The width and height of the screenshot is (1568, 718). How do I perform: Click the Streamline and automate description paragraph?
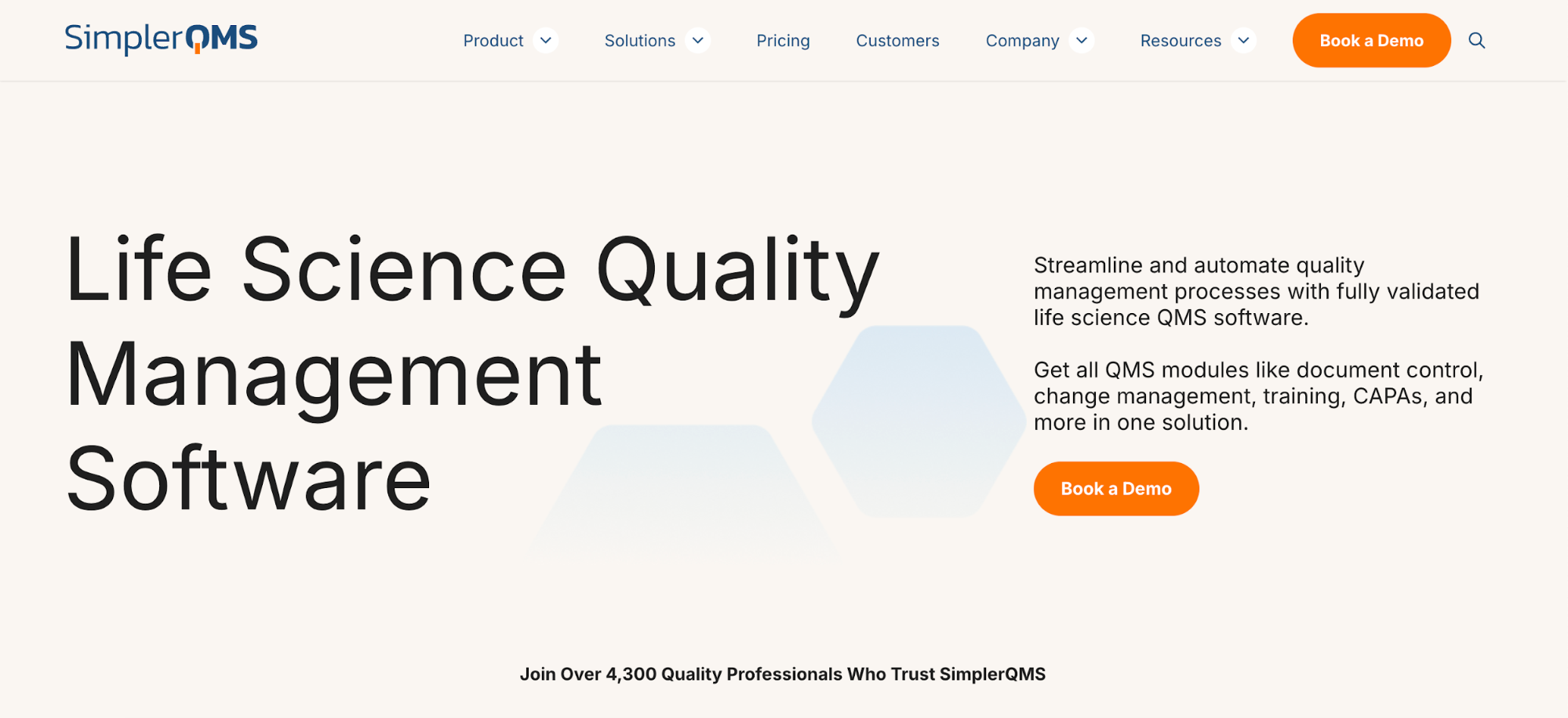point(1255,290)
